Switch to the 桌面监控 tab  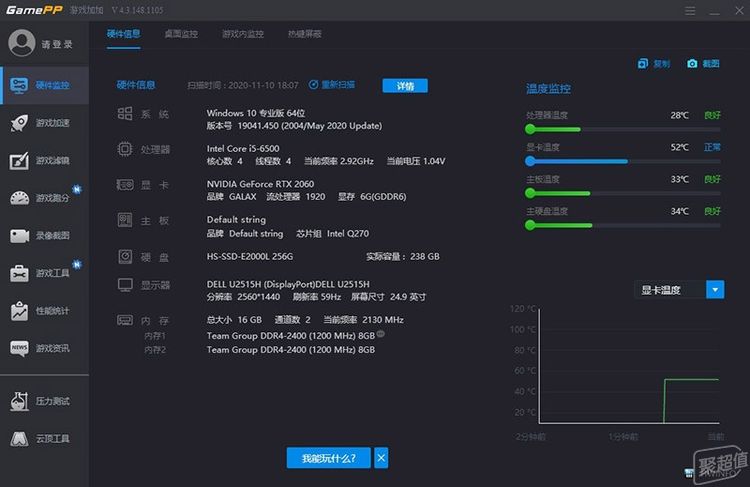181,34
